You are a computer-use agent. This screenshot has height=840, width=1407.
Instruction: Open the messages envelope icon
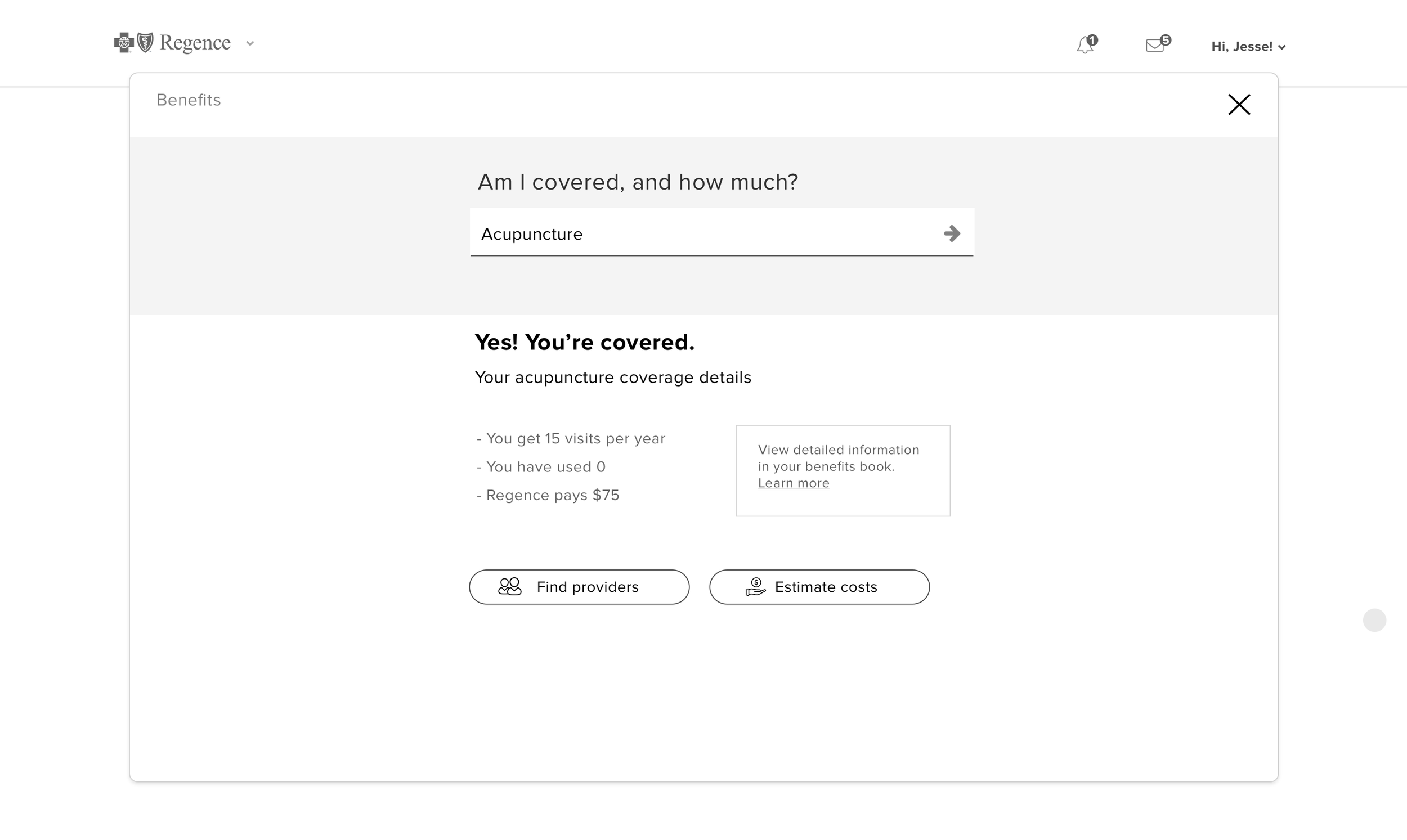point(1154,45)
